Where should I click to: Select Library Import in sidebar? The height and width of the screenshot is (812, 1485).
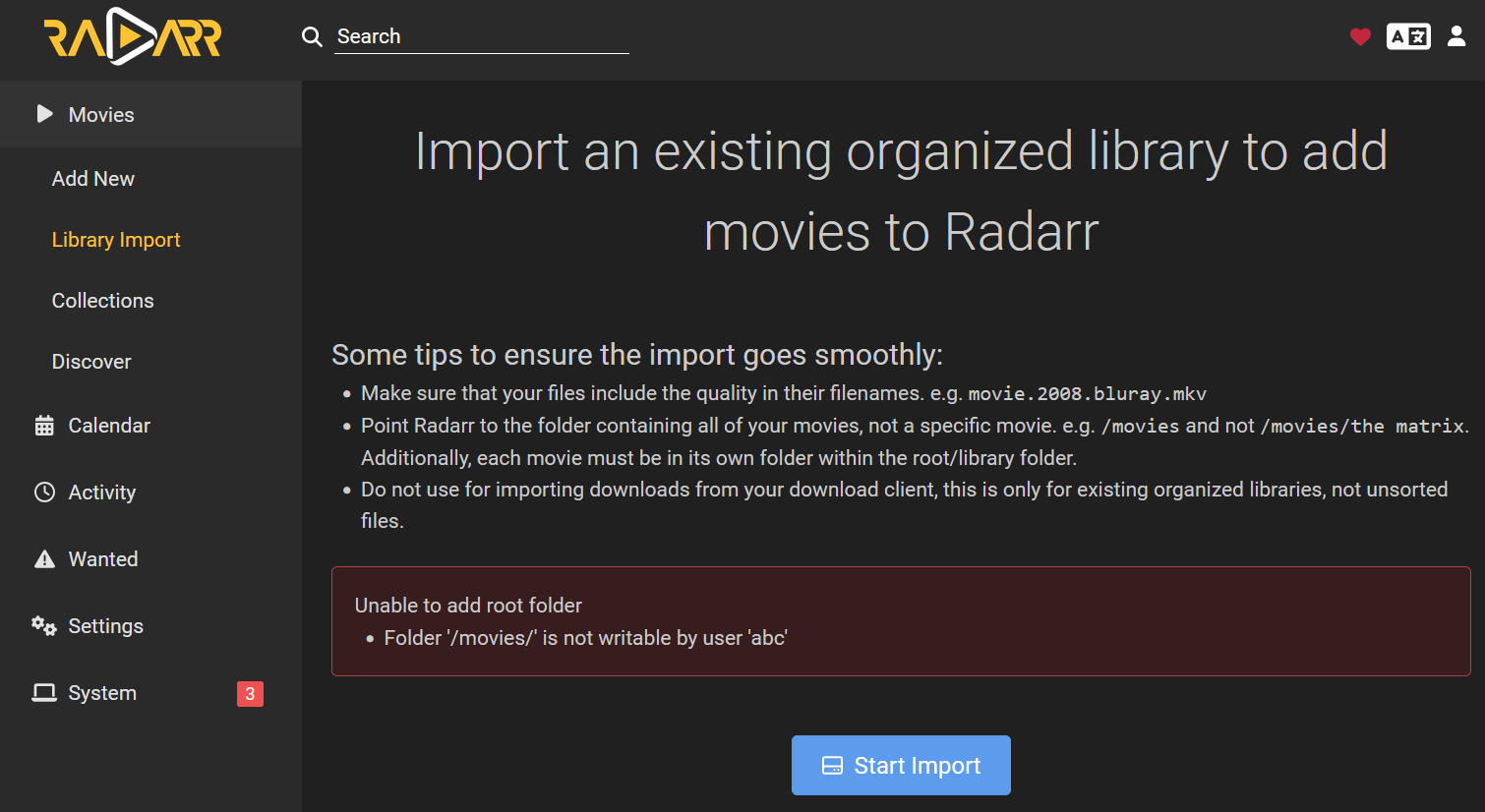click(x=116, y=240)
